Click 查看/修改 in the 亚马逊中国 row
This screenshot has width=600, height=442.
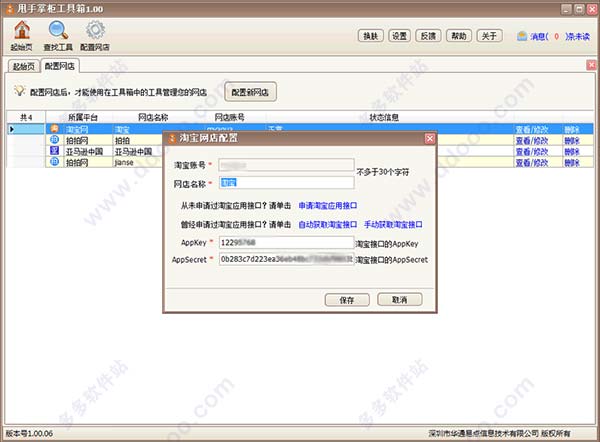[532, 152]
